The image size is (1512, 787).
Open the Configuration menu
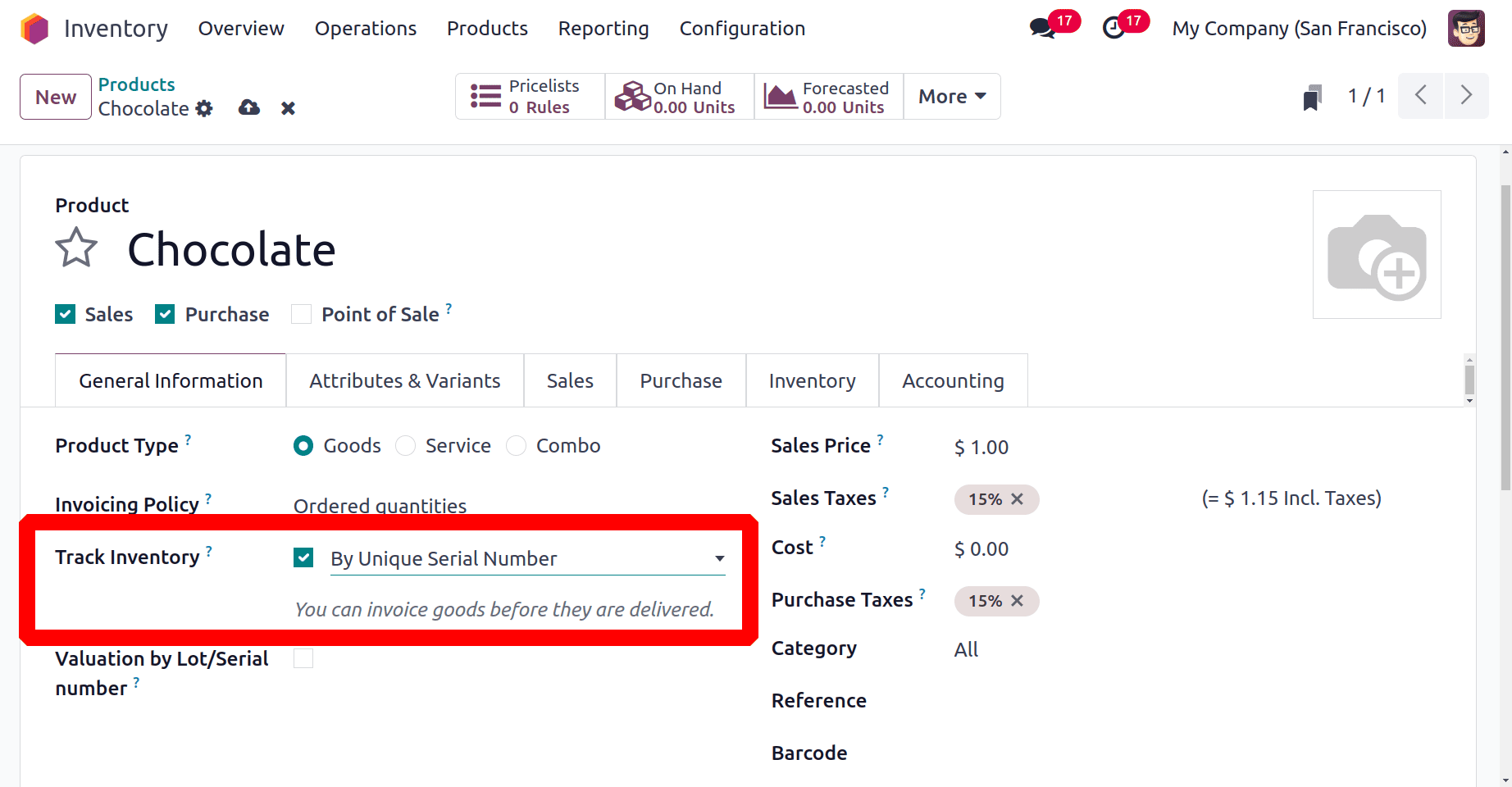tap(742, 29)
